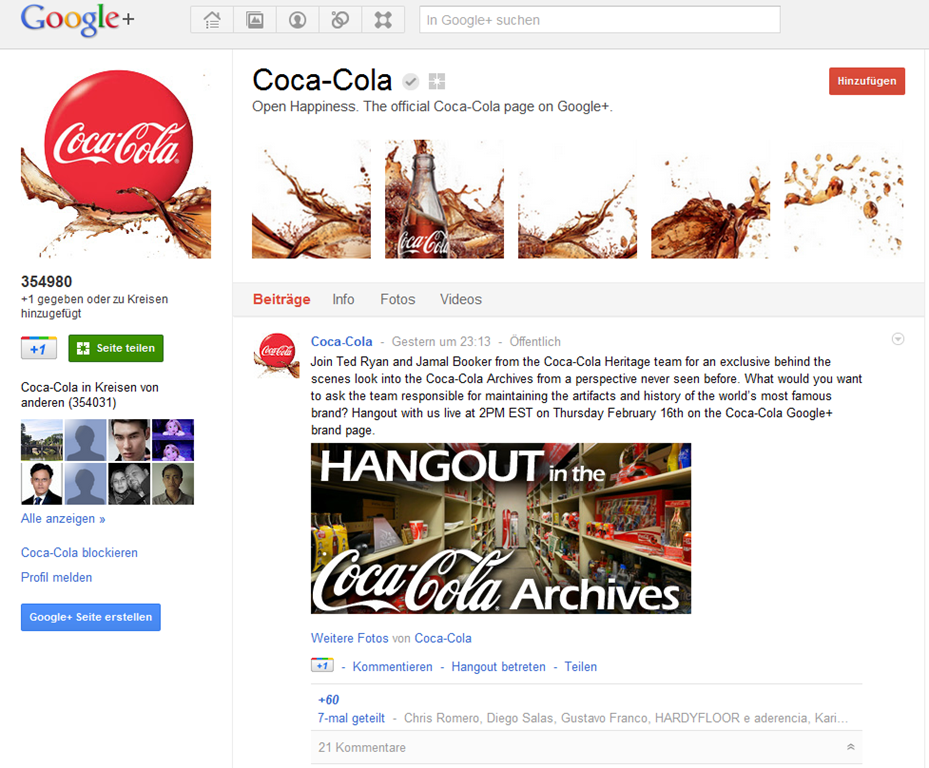Open the '7-mal geteilt' link
Image resolution: width=929 pixels, height=768 pixels.
click(x=351, y=718)
